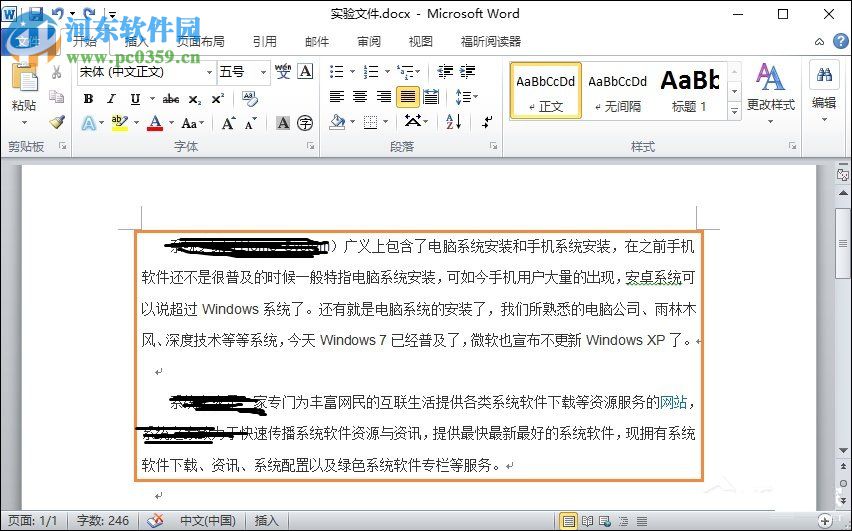Click the Shrink Font icon
This screenshot has width=852, height=531.
[251, 123]
